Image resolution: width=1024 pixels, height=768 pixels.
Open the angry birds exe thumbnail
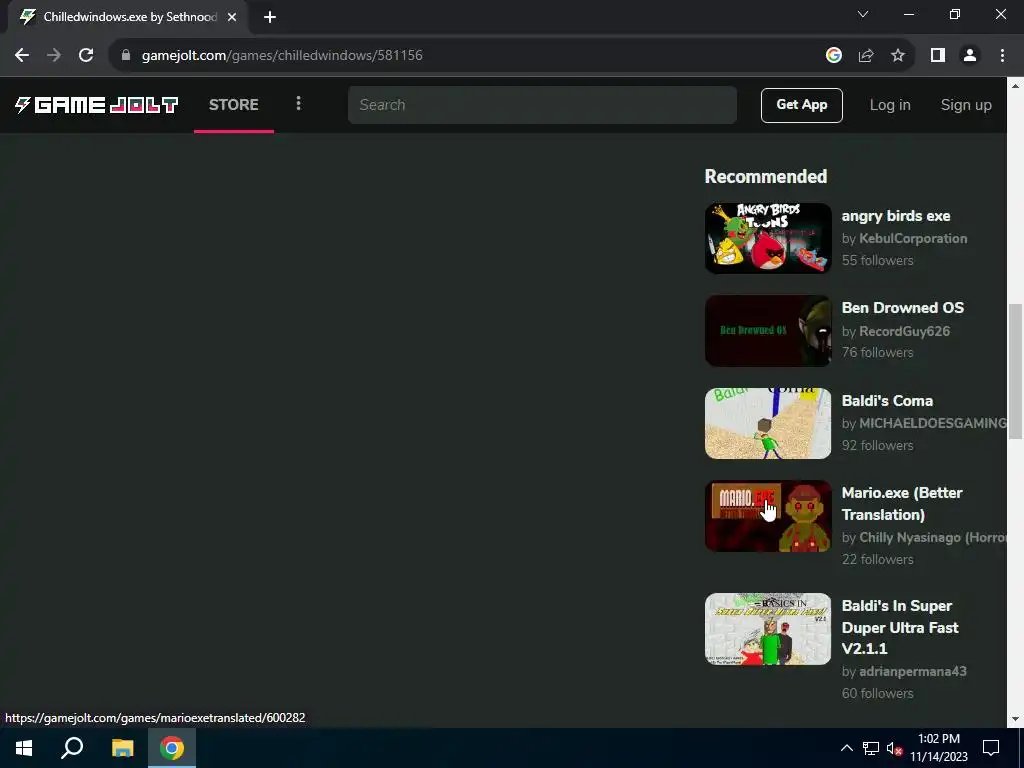pos(768,238)
